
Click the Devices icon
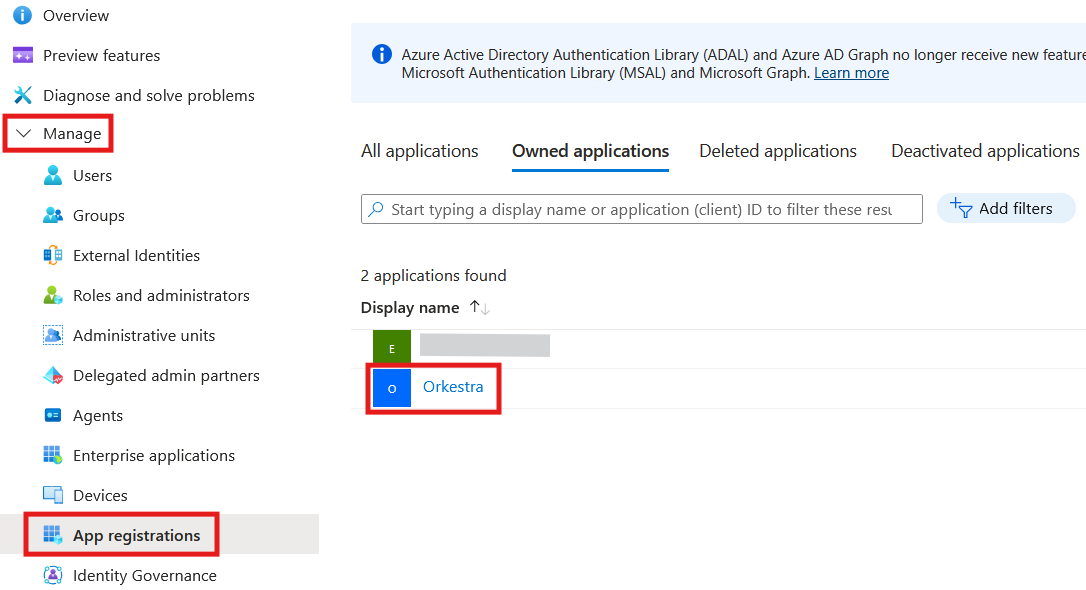point(53,495)
